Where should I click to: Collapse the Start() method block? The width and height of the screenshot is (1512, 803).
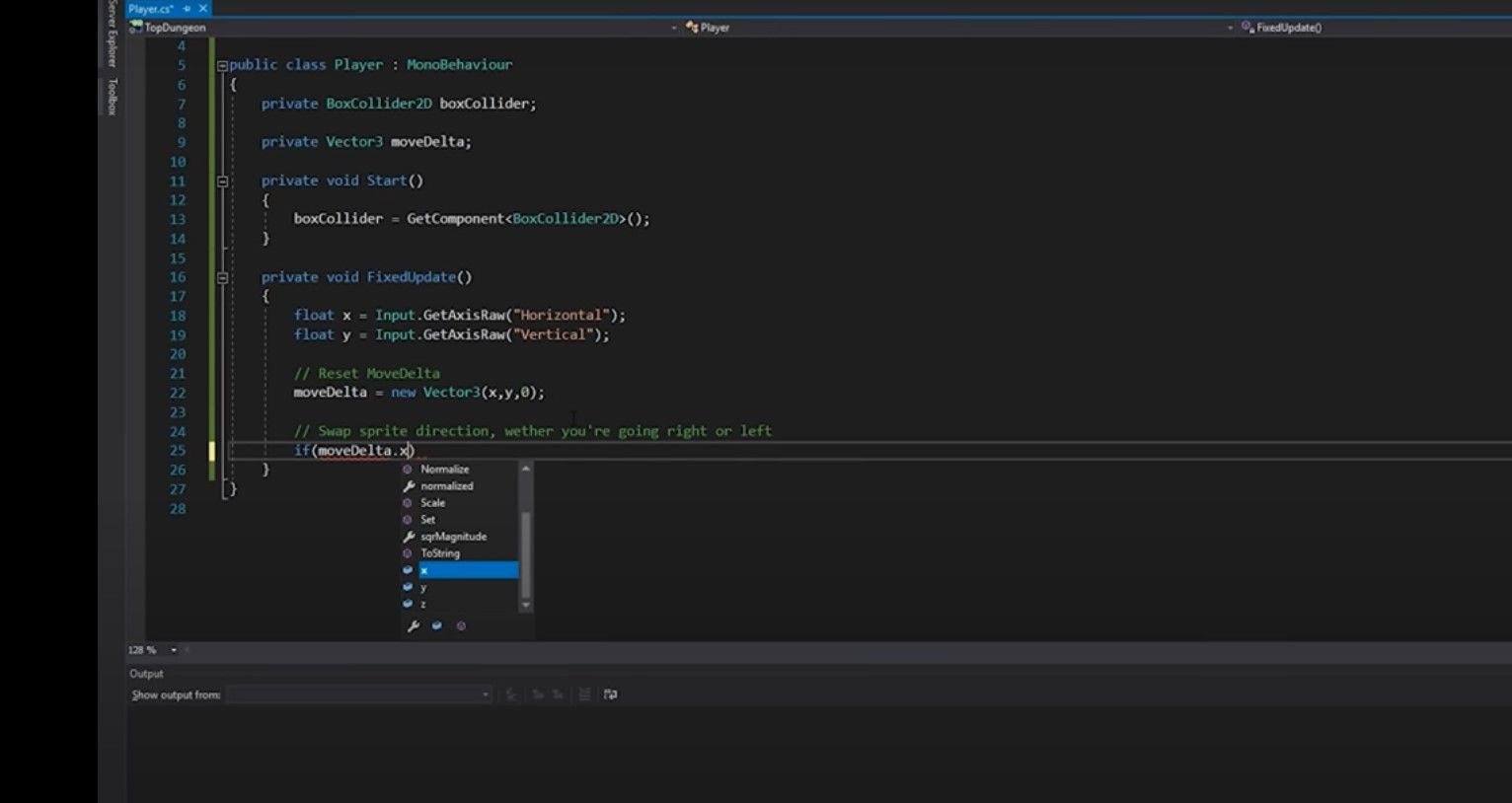pyautogui.click(x=222, y=182)
